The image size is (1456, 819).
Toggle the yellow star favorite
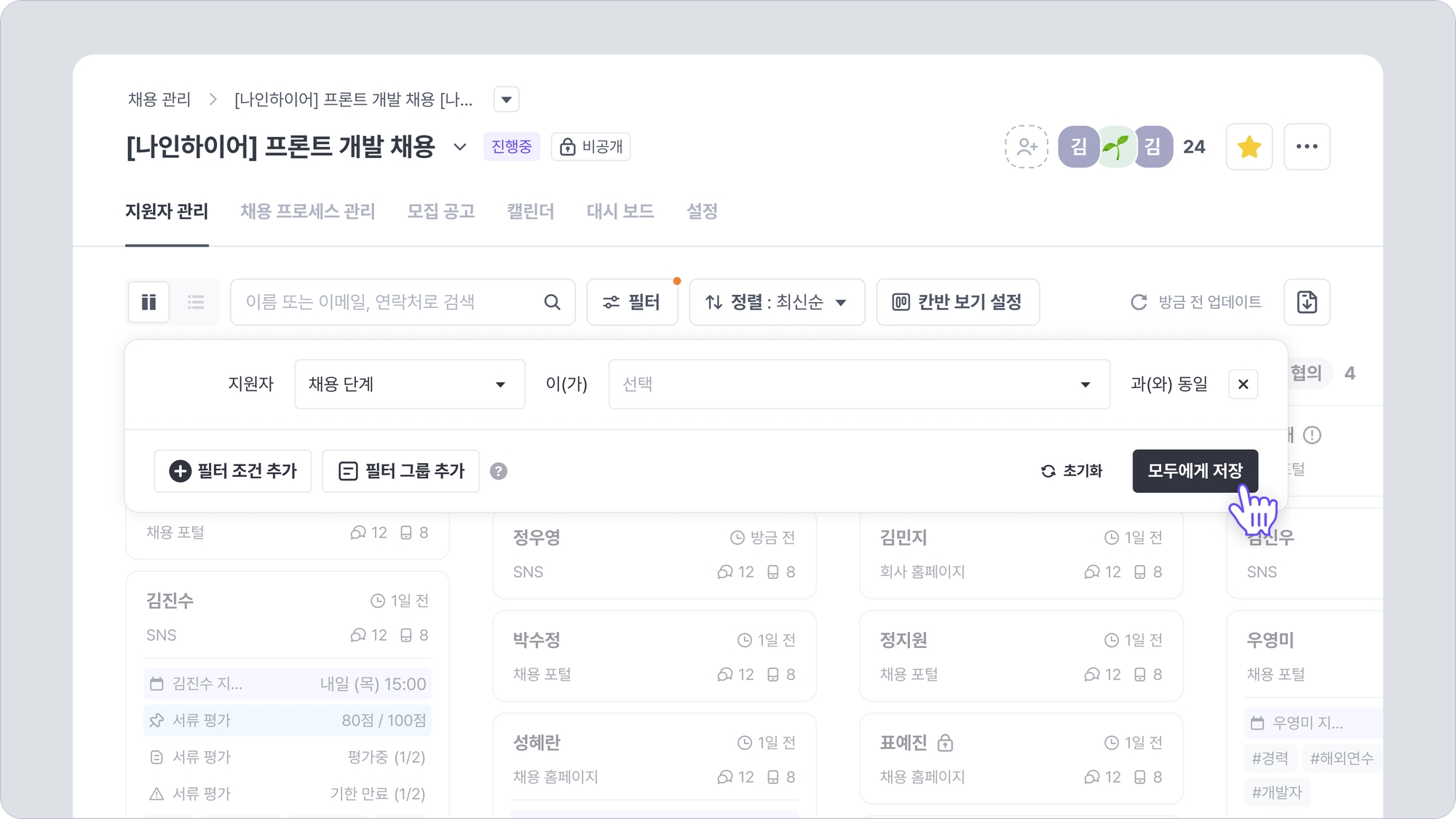pyautogui.click(x=1249, y=147)
